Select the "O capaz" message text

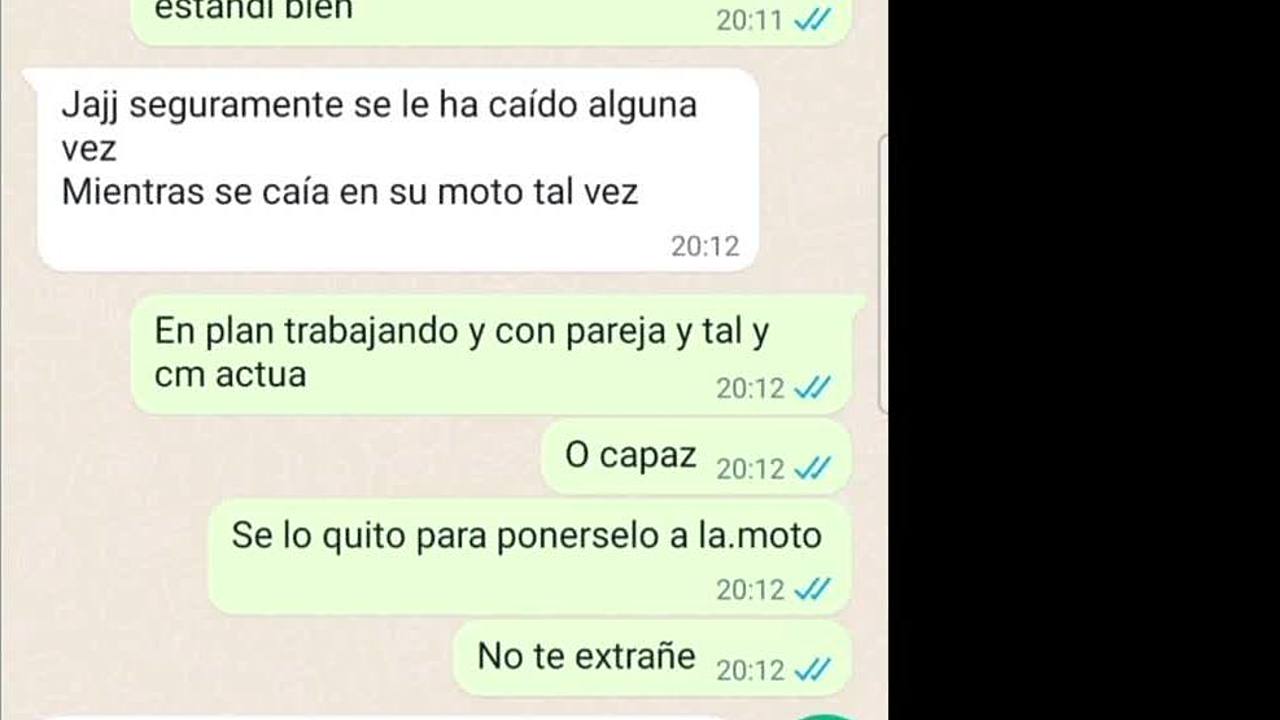pyautogui.click(x=630, y=455)
